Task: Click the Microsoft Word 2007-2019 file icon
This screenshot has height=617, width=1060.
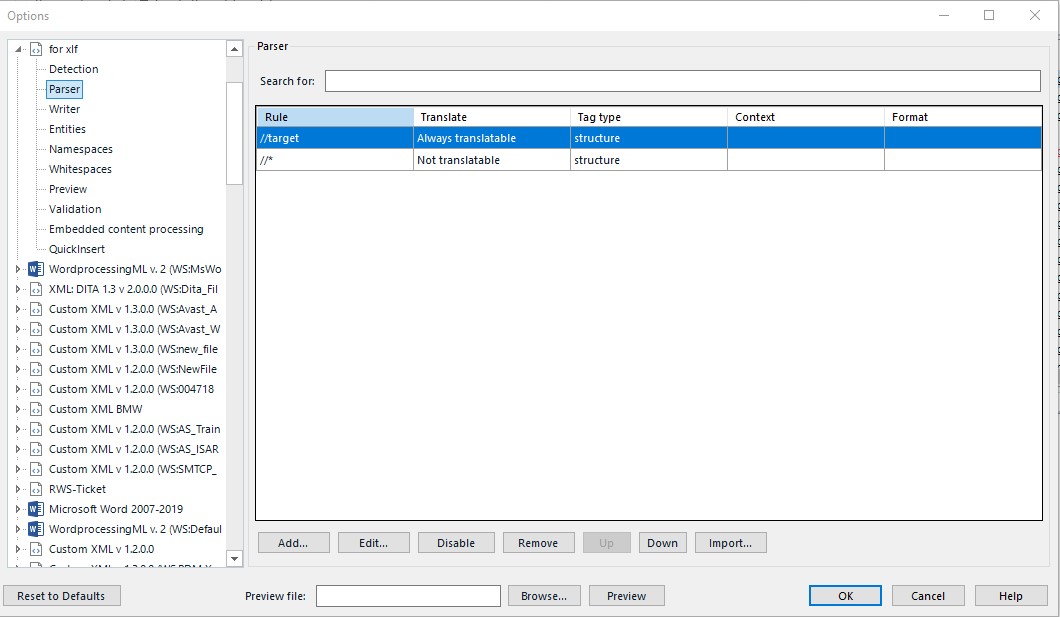Action: pos(36,508)
